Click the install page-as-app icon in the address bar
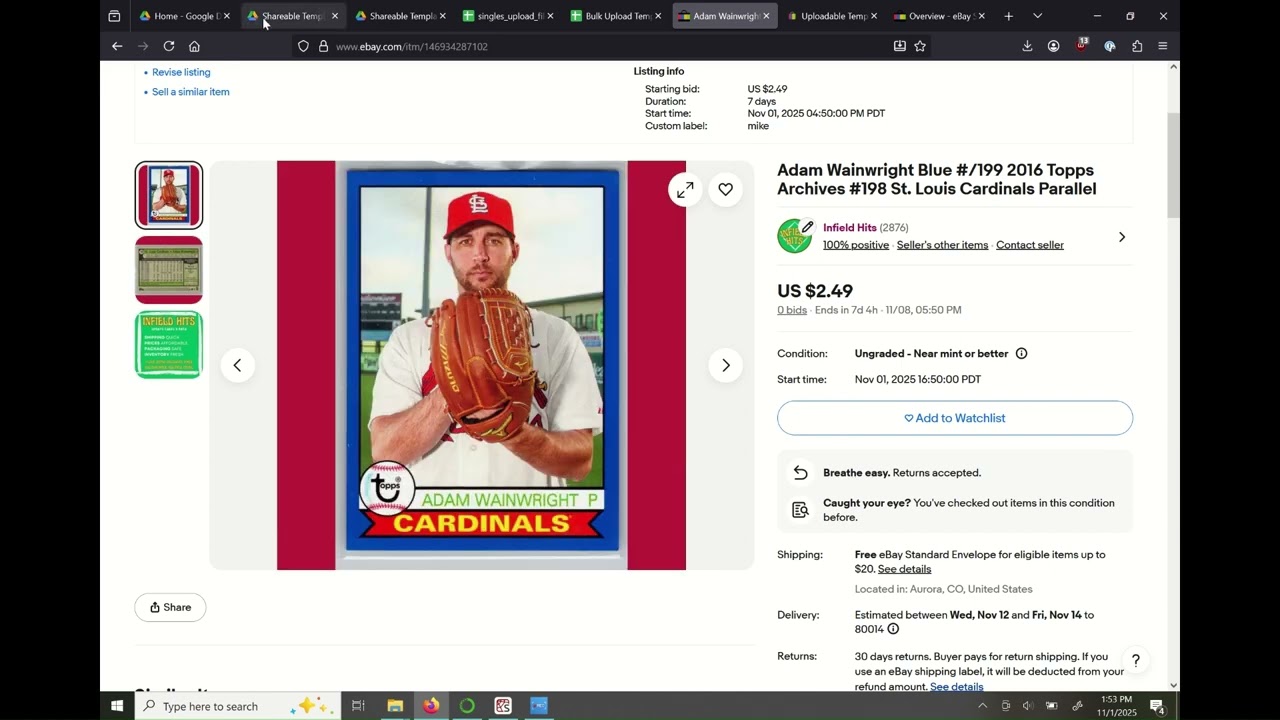Image resolution: width=1280 pixels, height=720 pixels. click(x=899, y=46)
